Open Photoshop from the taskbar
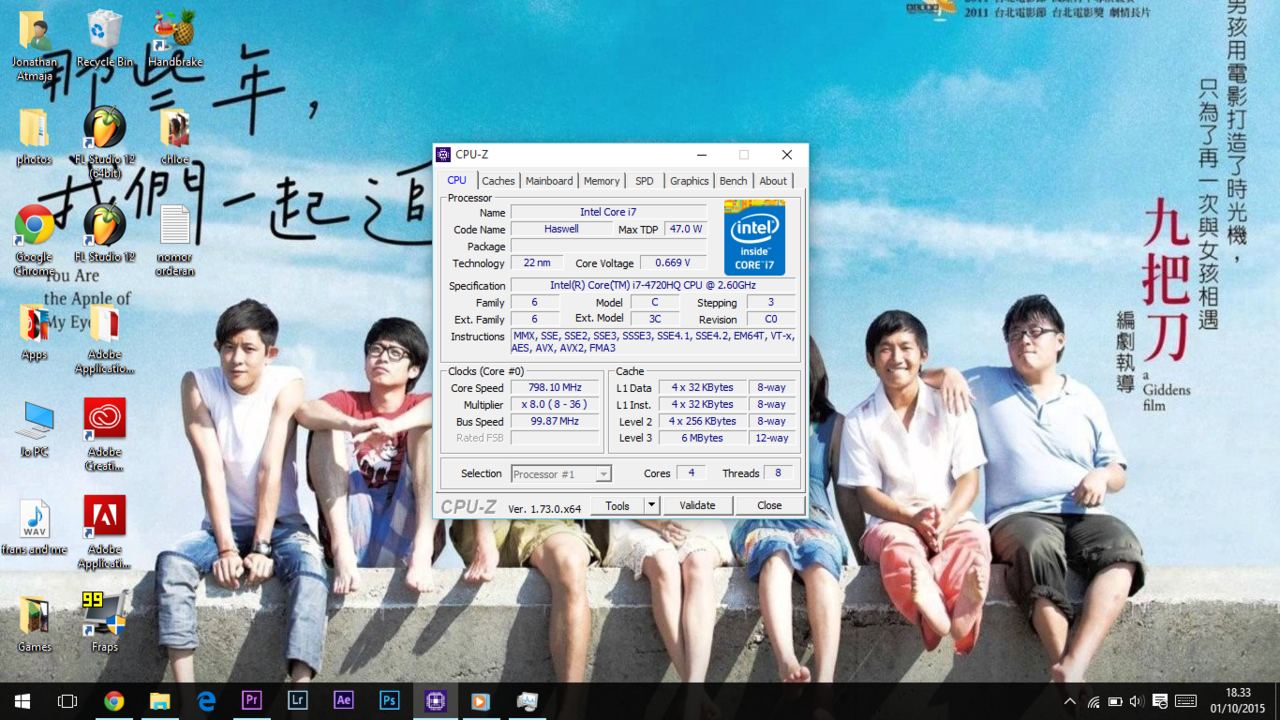 (x=390, y=701)
